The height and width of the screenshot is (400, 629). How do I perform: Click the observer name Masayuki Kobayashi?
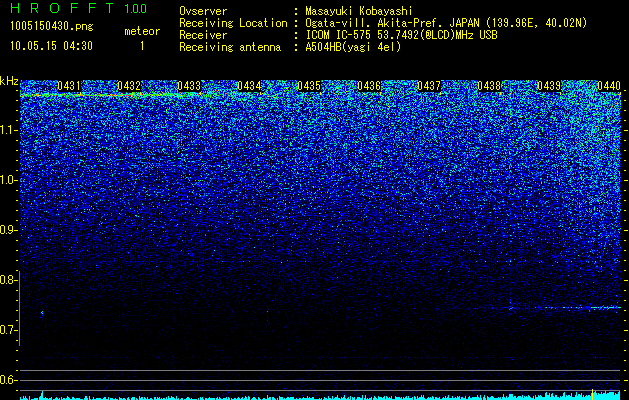(x=359, y=11)
